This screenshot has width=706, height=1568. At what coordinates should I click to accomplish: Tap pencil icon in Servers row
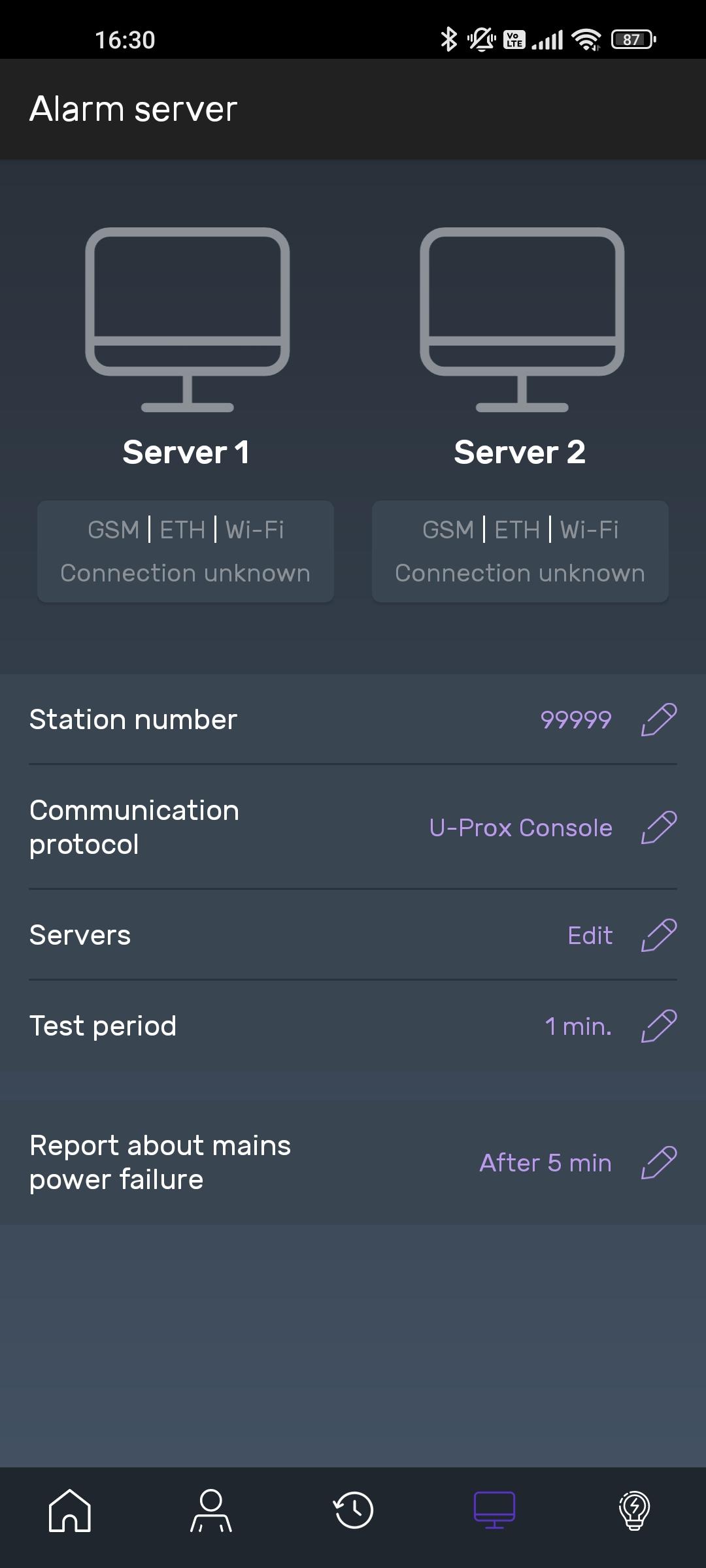(x=658, y=935)
